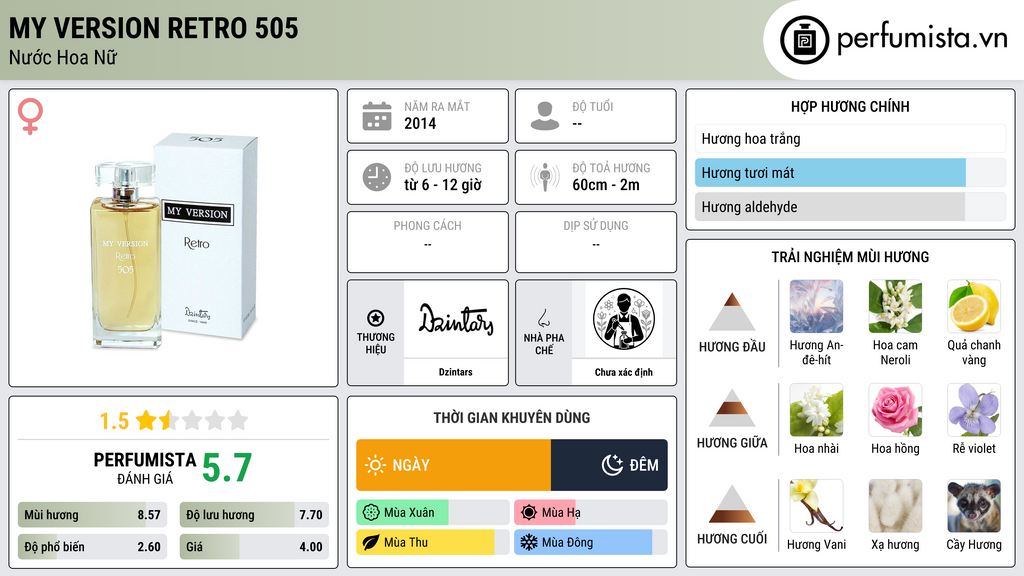Image resolution: width=1024 pixels, height=576 pixels.
Task: Click the person silhouette icon for Độ tuổi
Action: [x=545, y=116]
